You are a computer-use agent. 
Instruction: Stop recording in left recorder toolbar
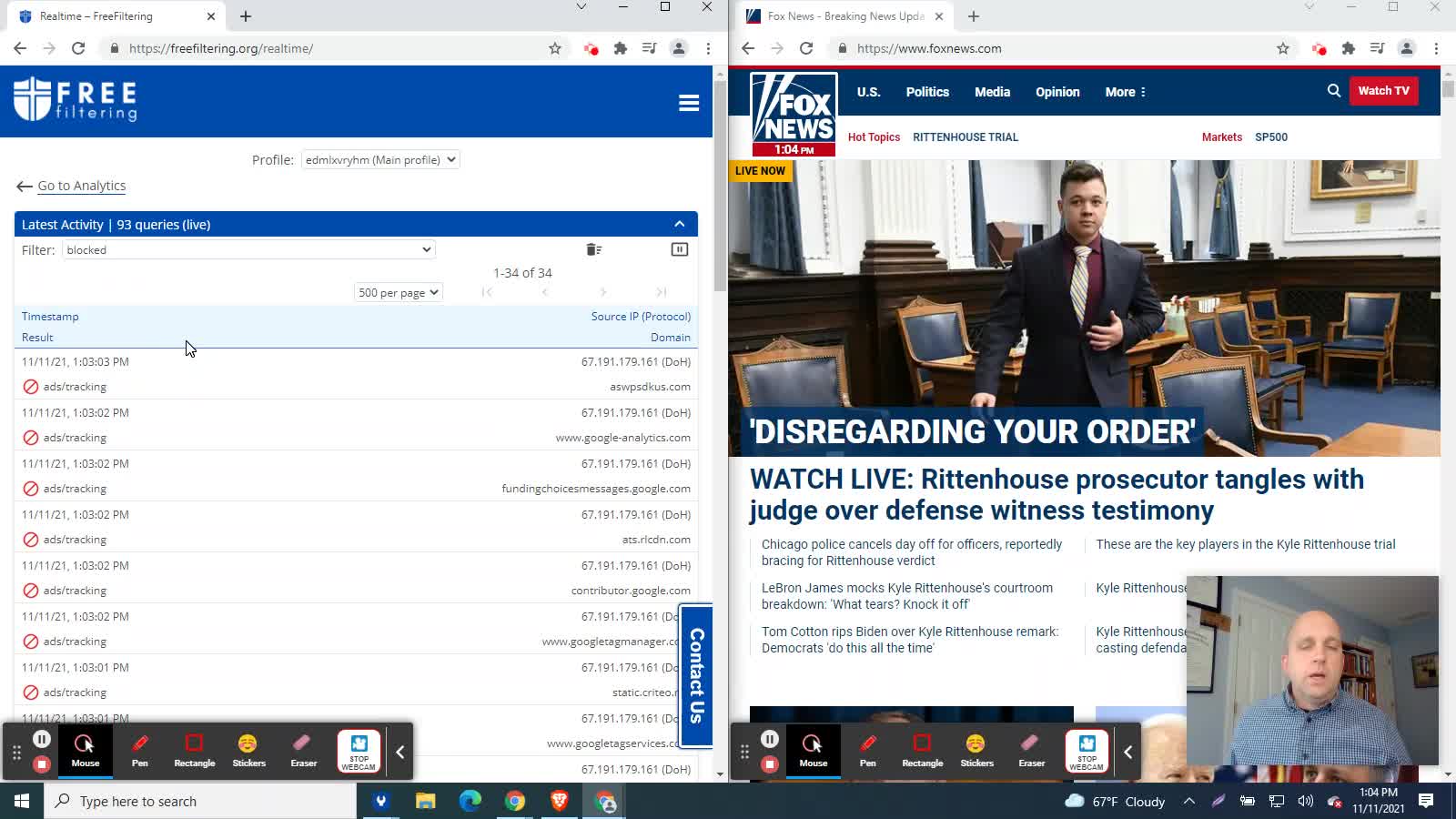point(42,764)
